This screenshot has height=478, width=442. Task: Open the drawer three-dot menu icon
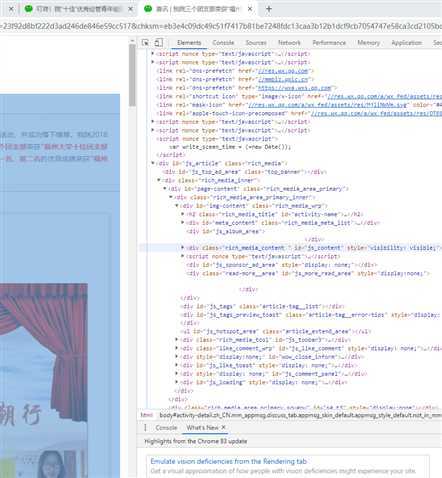click(145, 427)
